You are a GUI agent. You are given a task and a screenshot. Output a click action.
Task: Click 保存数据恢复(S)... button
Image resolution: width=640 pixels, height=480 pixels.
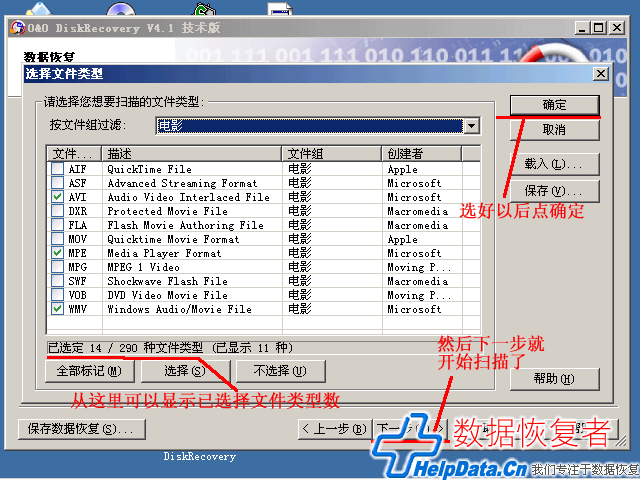click(x=82, y=429)
